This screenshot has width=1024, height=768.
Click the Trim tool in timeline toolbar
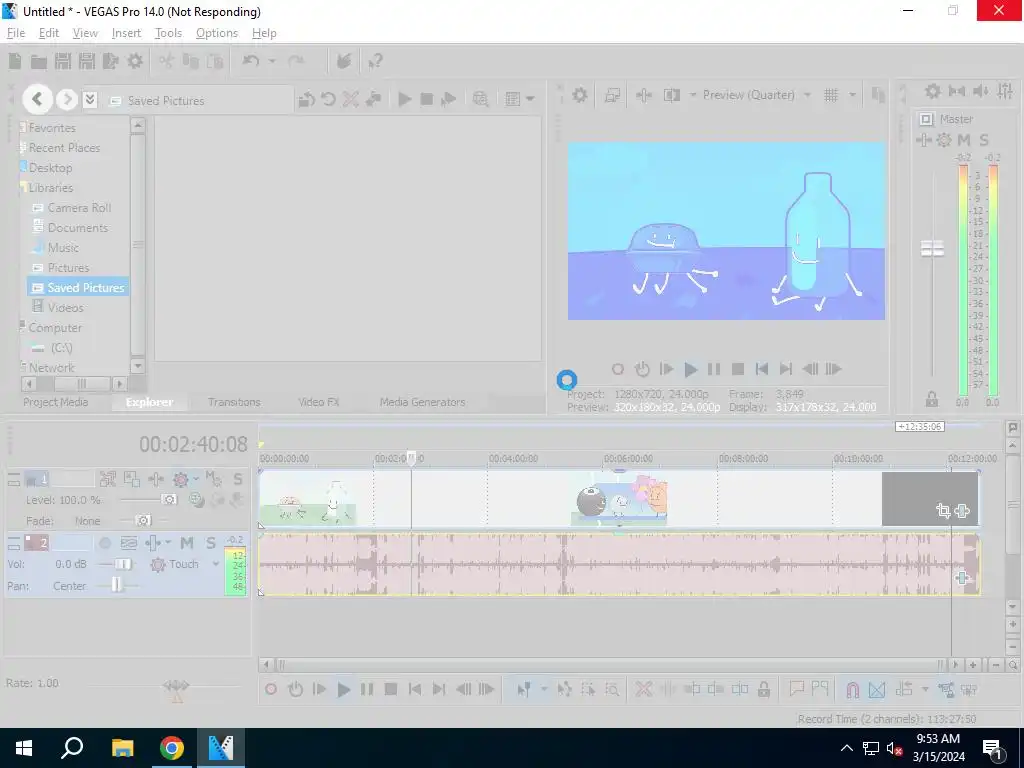tap(667, 689)
